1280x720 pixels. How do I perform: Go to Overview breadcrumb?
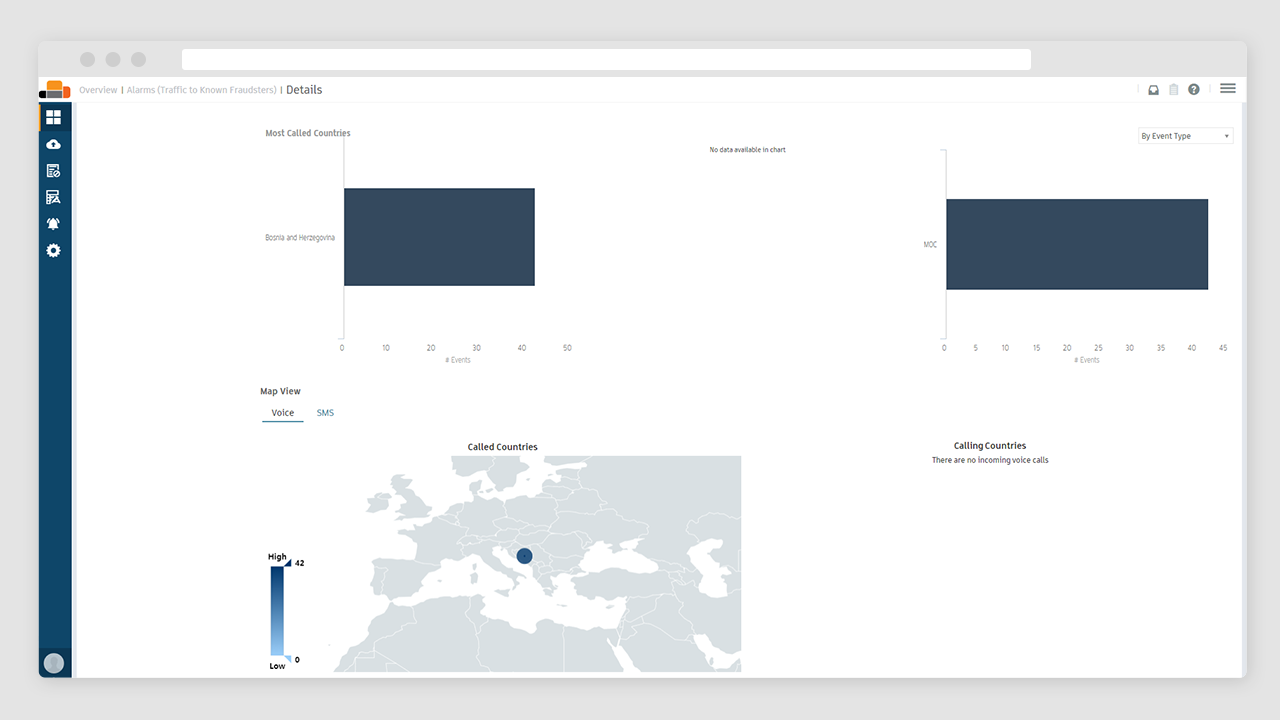[98, 90]
